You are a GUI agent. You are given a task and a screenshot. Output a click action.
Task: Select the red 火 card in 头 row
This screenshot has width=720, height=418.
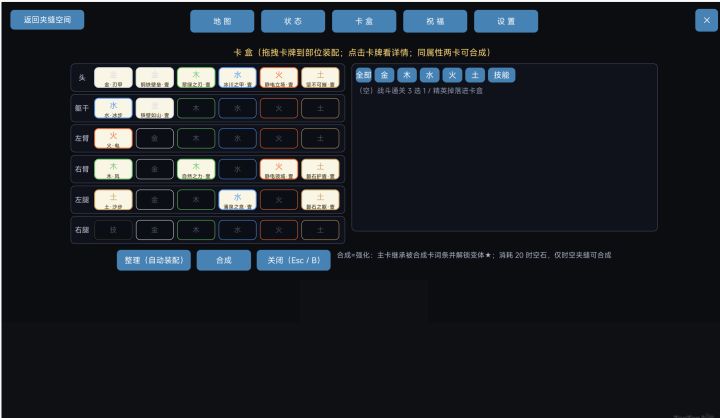(279, 78)
